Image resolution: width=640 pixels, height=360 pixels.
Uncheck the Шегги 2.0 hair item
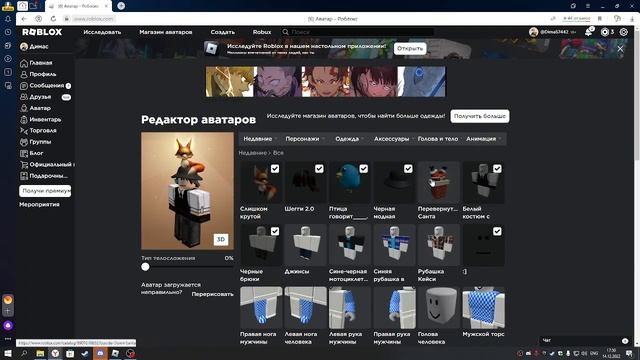click(x=319, y=169)
